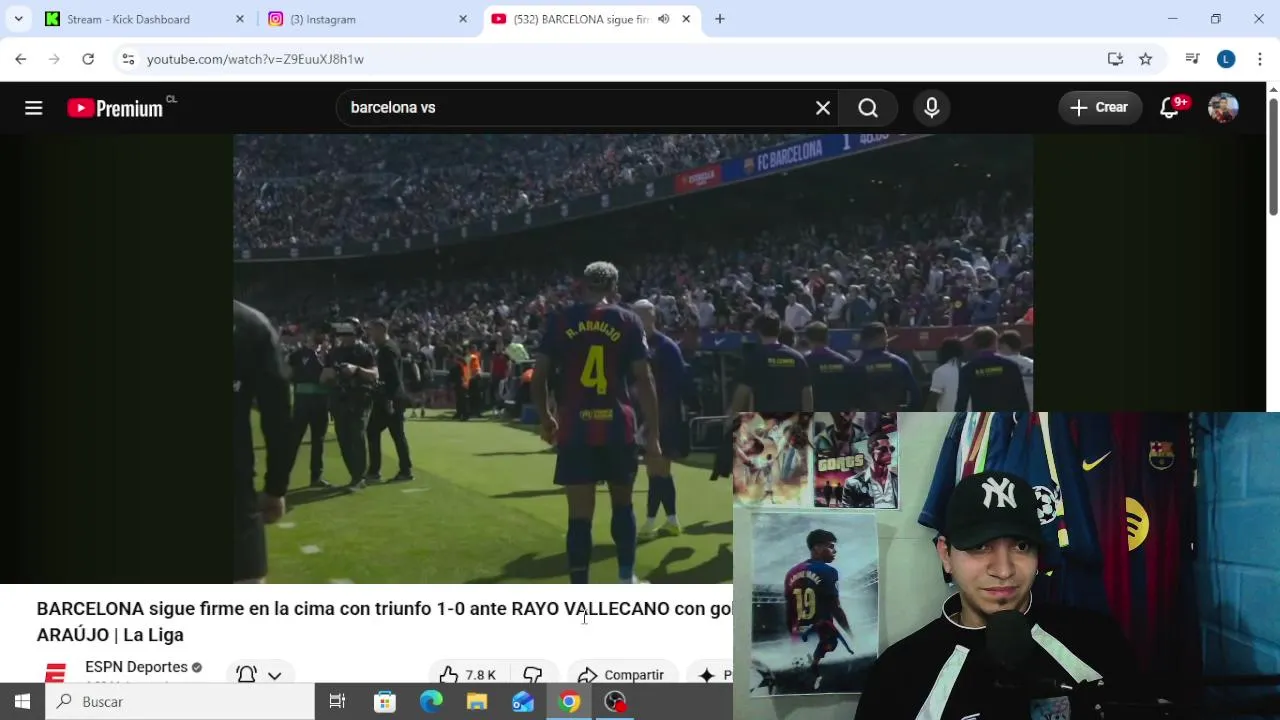Click the video title text
Viewport: 1280px width, 720px height.
[384, 621]
